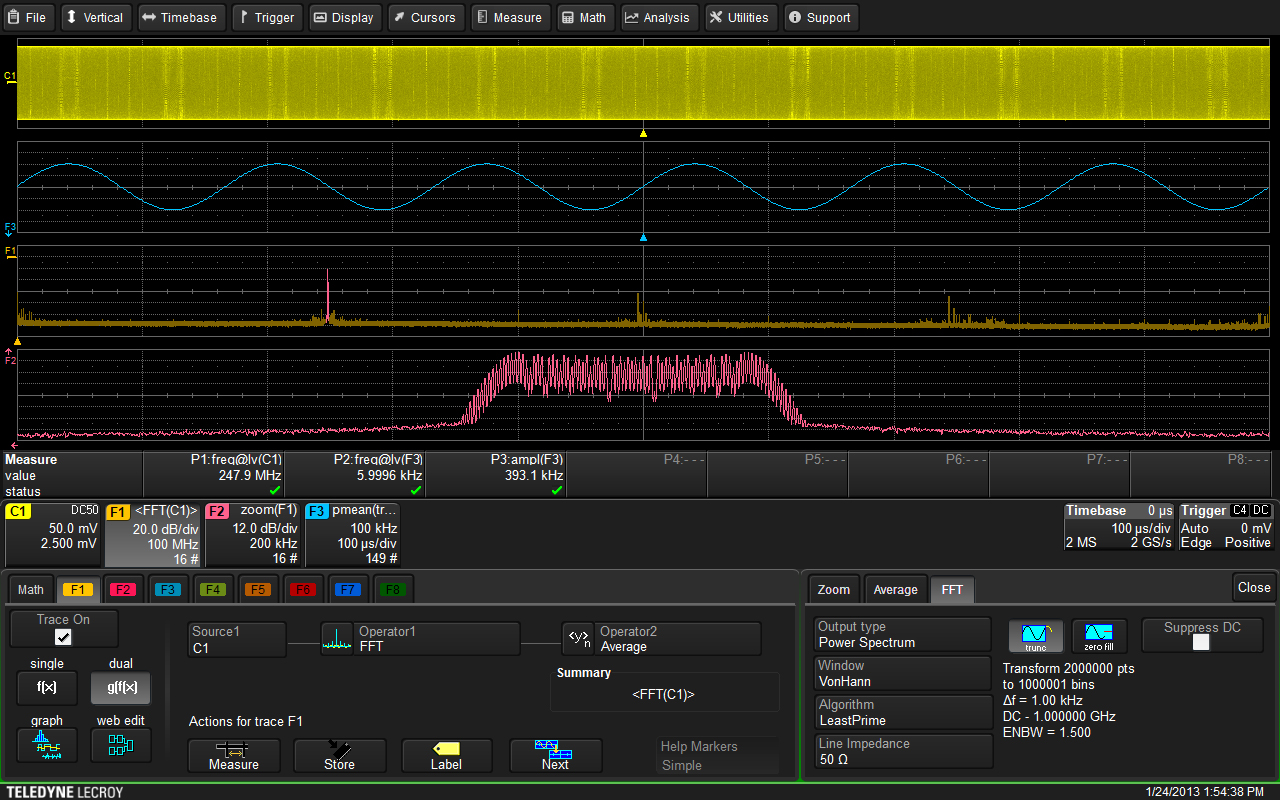Click the single f(x) function icon
Image resolution: width=1280 pixels, height=800 pixels.
(x=46, y=687)
